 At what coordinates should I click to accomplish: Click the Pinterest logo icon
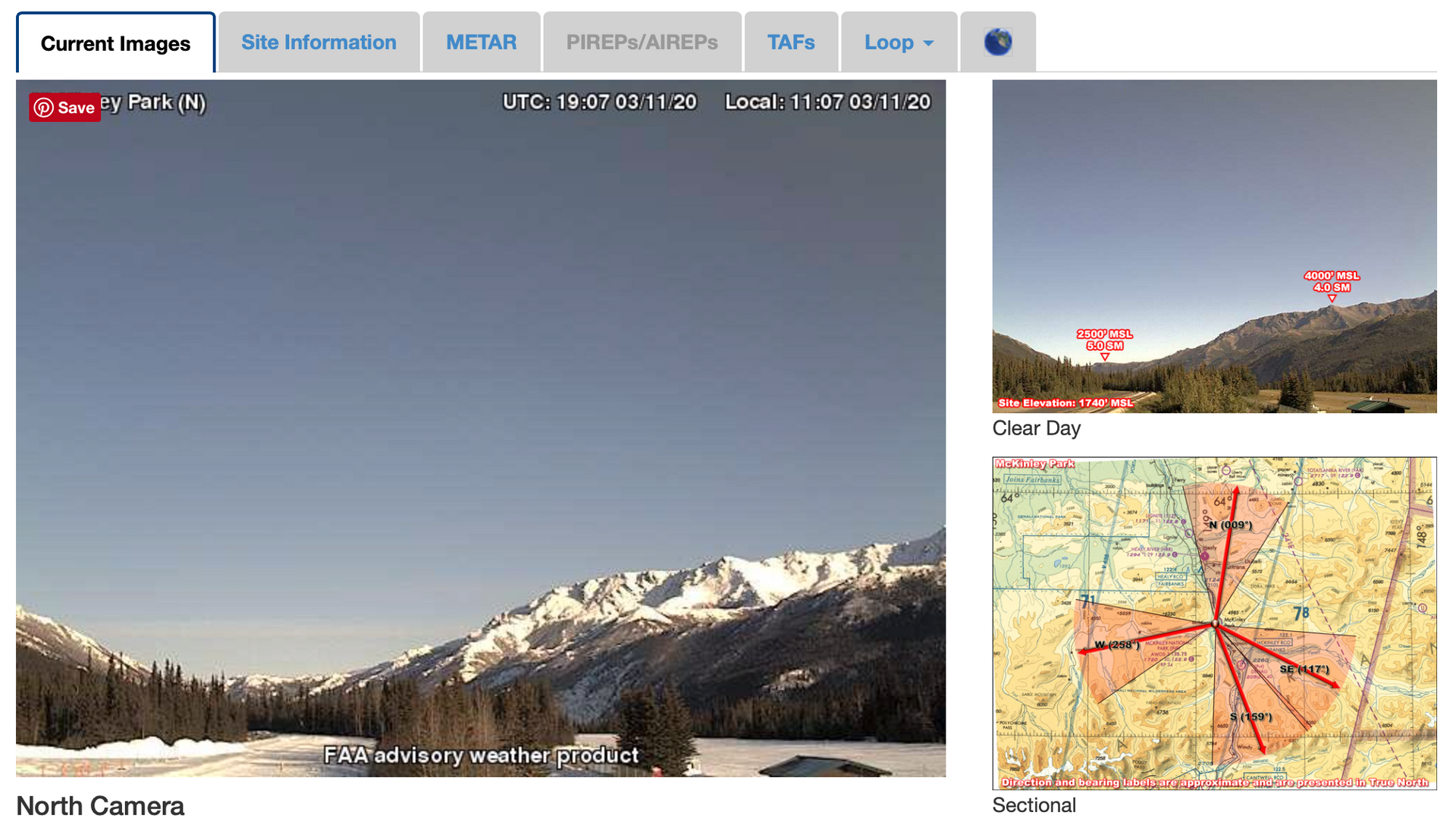(x=44, y=108)
